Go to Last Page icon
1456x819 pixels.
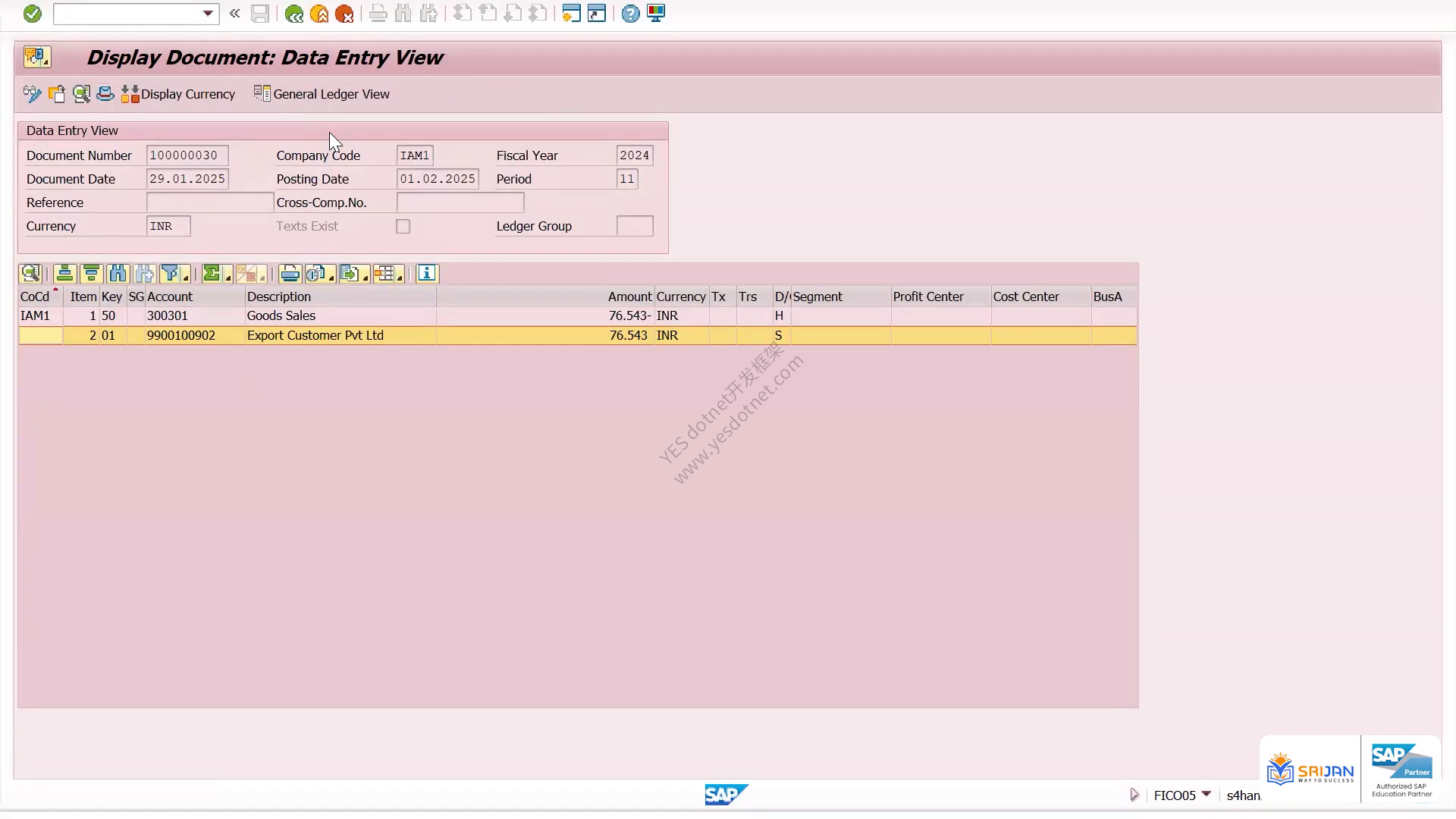[538, 14]
